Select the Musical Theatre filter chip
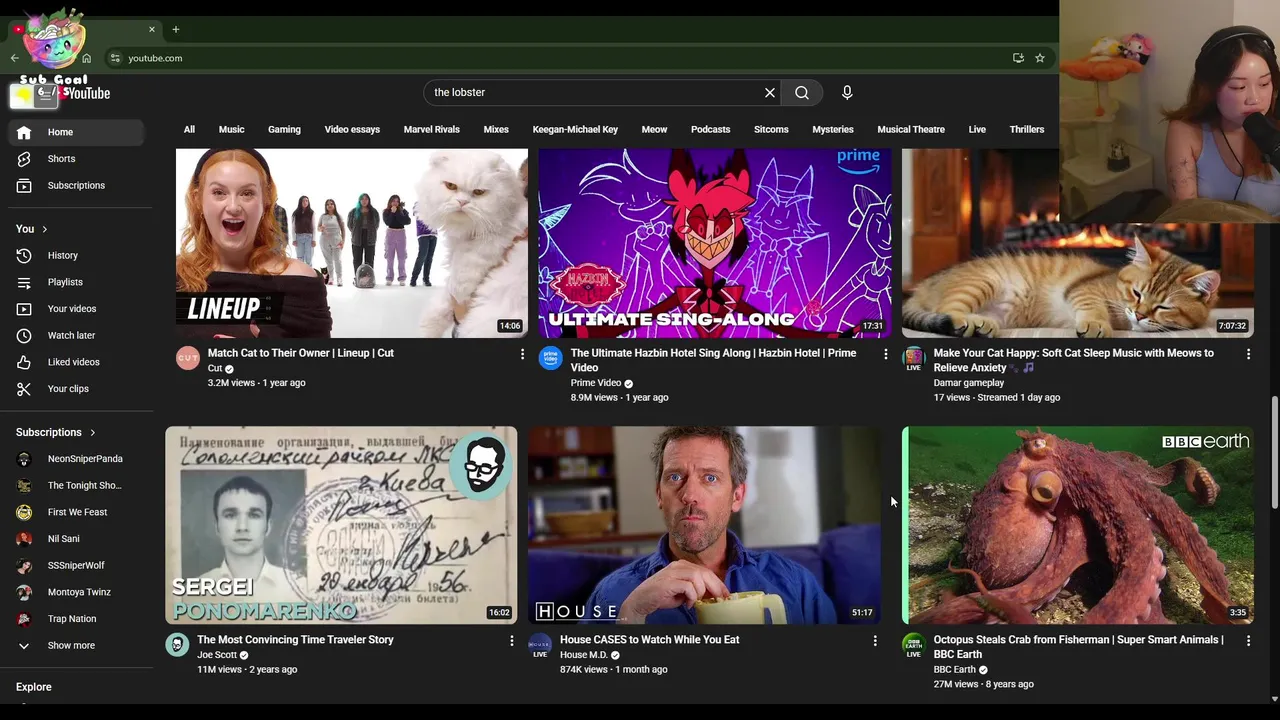Image resolution: width=1280 pixels, height=720 pixels. tap(911, 130)
